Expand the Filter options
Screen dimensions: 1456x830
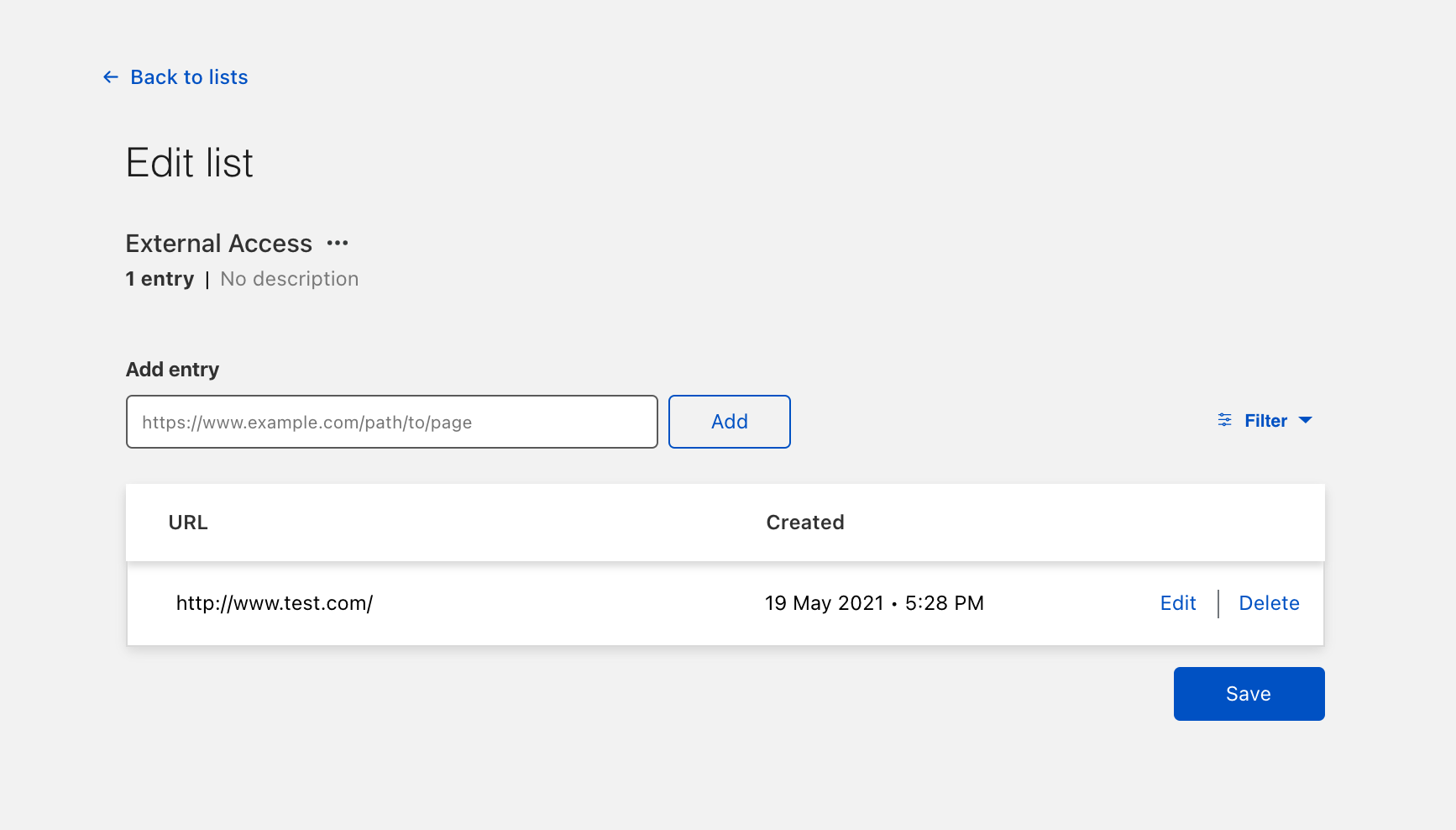tap(1265, 420)
